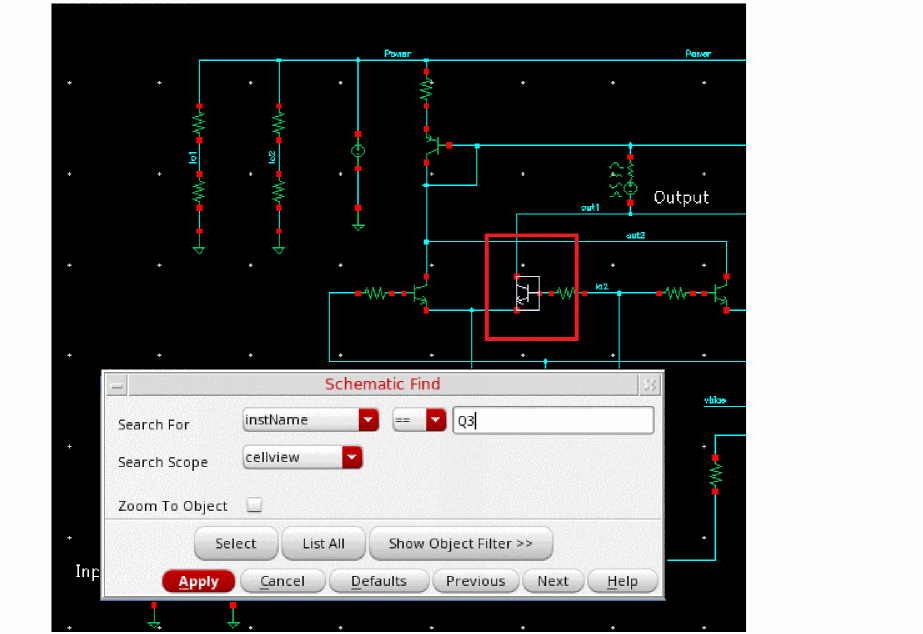
Task: Click the out1 net label
Action: pos(590,207)
